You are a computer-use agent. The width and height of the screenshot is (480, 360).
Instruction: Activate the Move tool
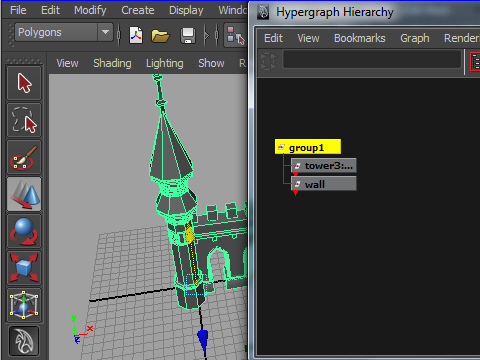[x=24, y=194]
